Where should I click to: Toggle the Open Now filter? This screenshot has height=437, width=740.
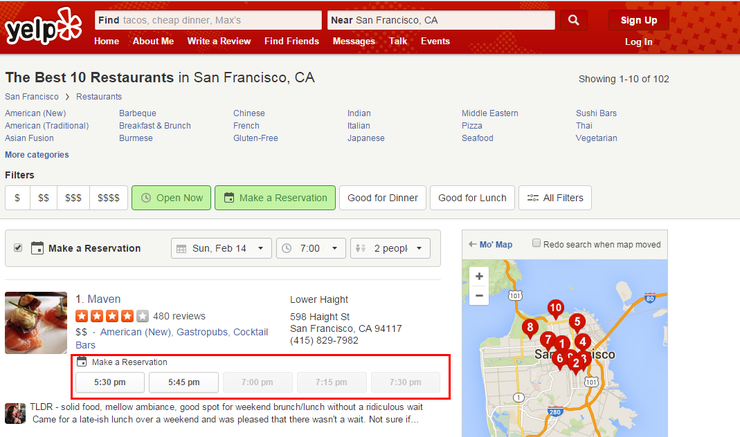(x=171, y=198)
